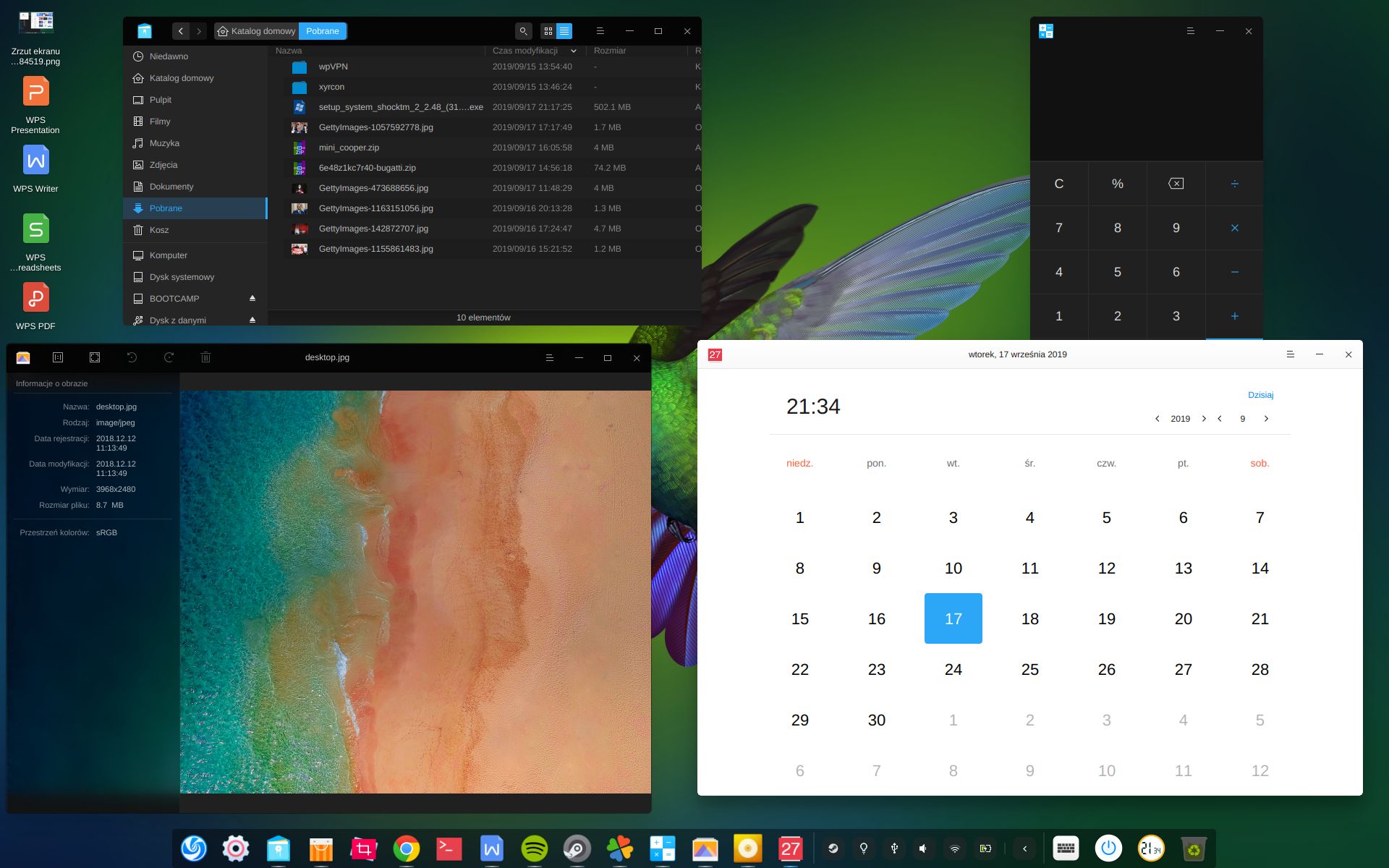Select September 24 in the calendar
Screen dimensions: 1389x868
click(953, 669)
